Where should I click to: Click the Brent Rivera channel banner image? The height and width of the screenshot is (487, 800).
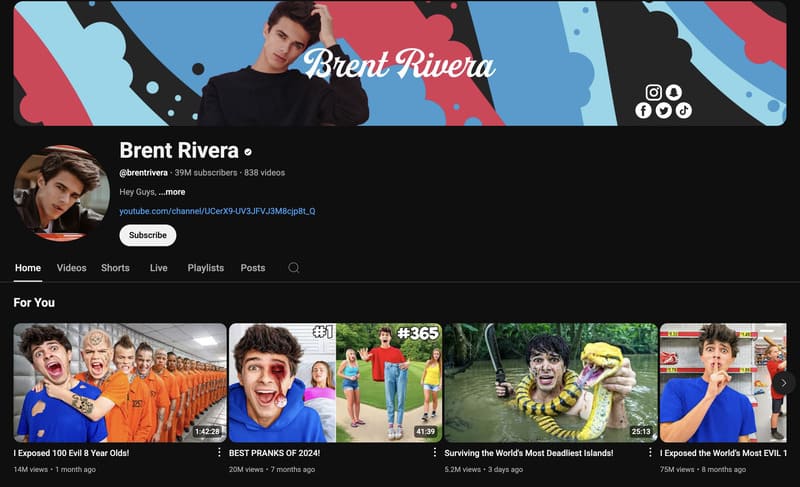click(400, 63)
